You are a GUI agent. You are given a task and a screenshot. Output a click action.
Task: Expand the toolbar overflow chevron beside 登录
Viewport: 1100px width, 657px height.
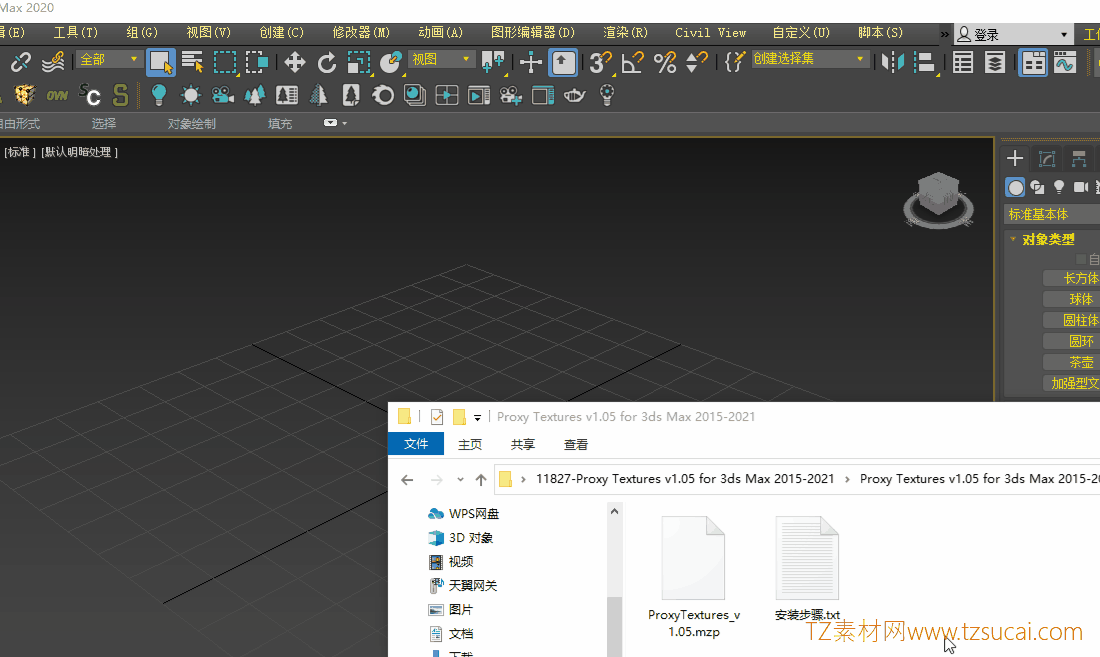click(944, 34)
